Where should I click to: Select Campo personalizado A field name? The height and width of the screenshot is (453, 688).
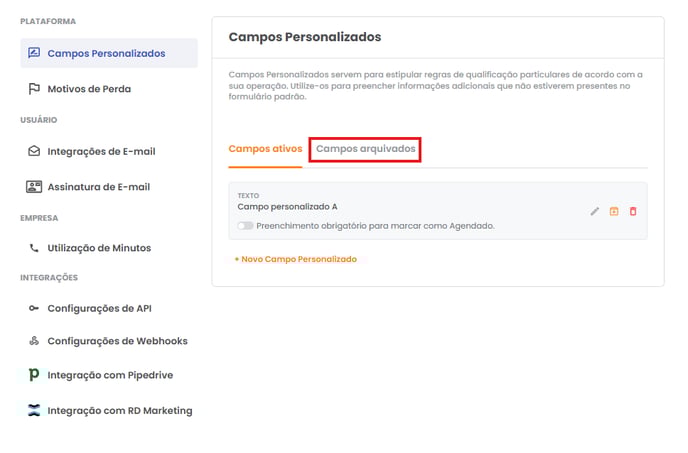tap(287, 207)
